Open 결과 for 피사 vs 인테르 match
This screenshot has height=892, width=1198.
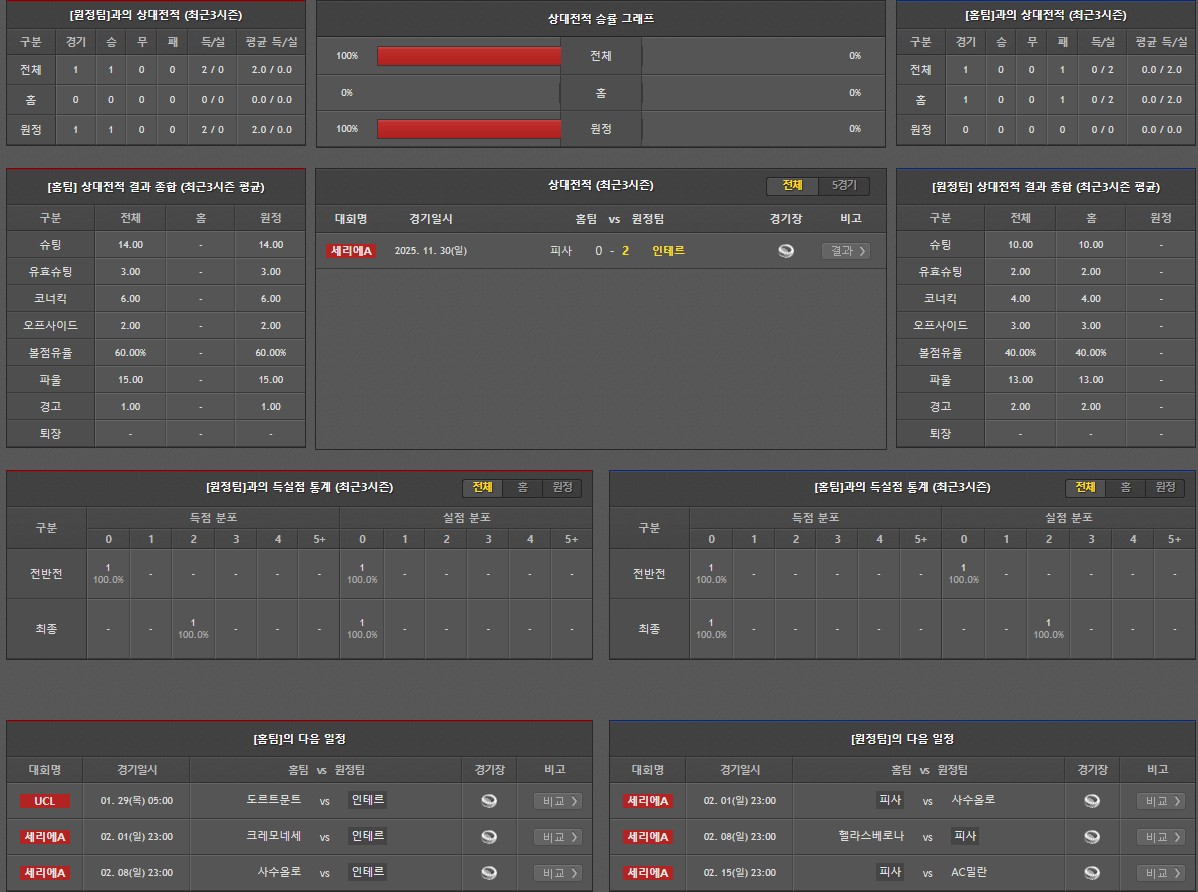(x=845, y=251)
